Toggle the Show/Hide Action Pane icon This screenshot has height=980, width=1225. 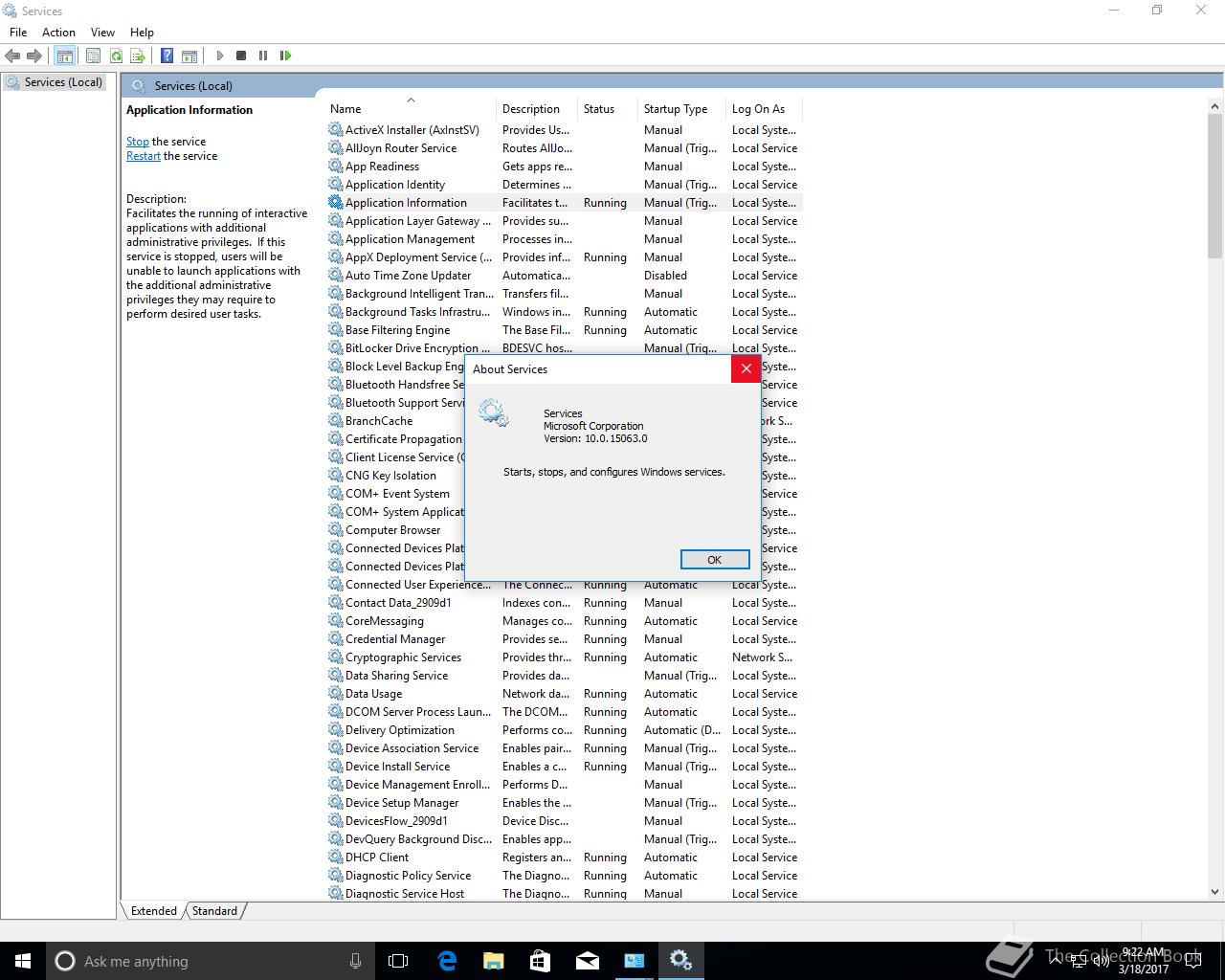(x=189, y=56)
